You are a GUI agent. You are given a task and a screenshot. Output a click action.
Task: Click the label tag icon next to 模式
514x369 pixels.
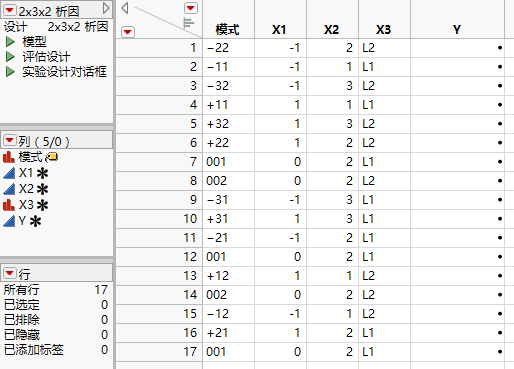coord(52,157)
